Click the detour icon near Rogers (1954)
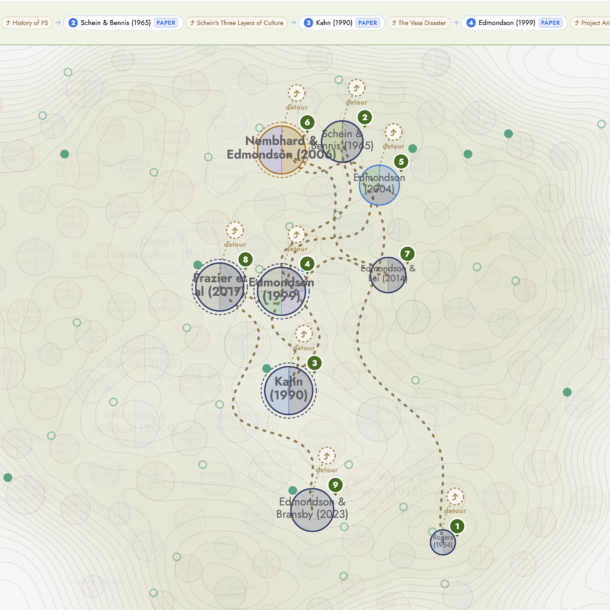This screenshot has height=610, width=610. (x=454, y=497)
